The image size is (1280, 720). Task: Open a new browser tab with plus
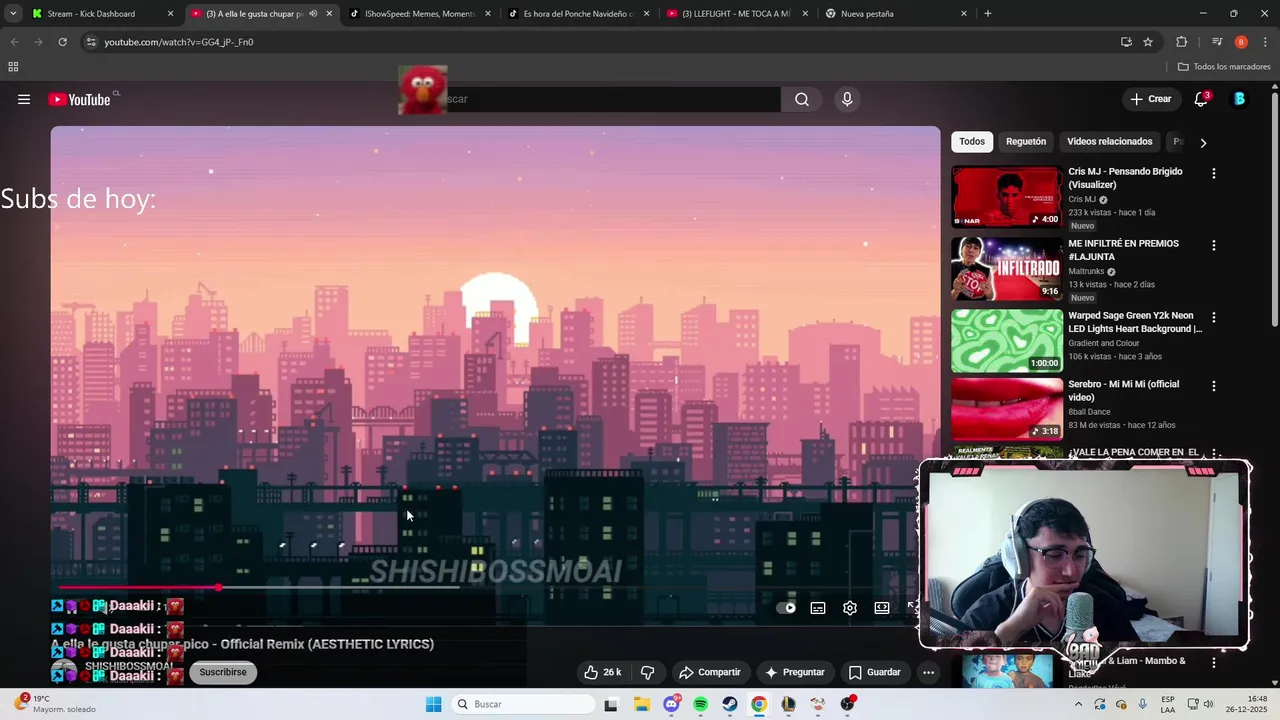click(988, 14)
